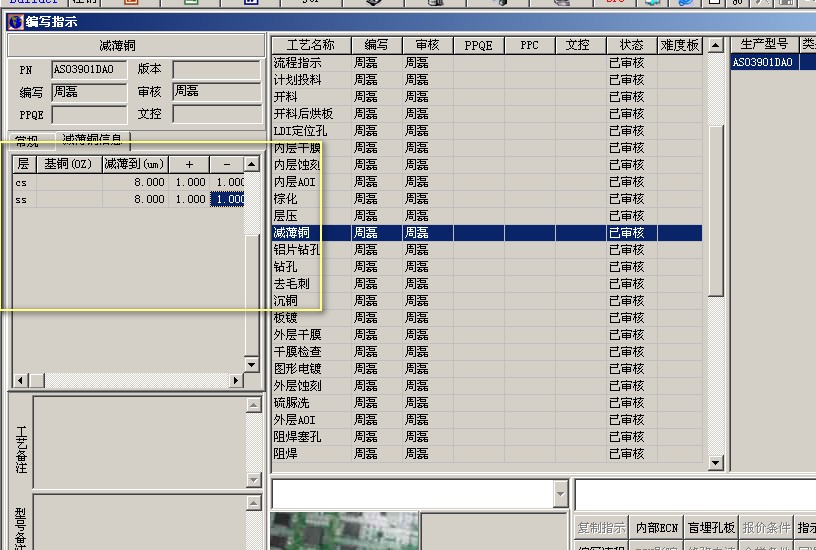Select the LDI定位孔 process row
Viewport: 816px width, 550px height.
point(487,131)
